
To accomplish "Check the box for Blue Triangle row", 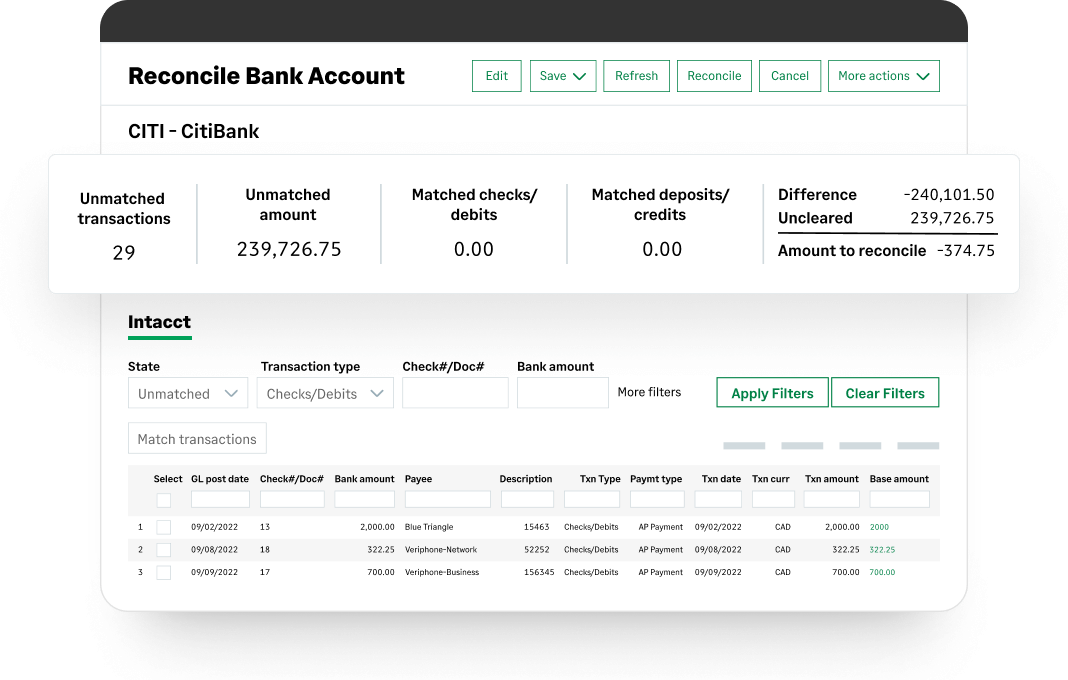I will pyautogui.click(x=163, y=527).
